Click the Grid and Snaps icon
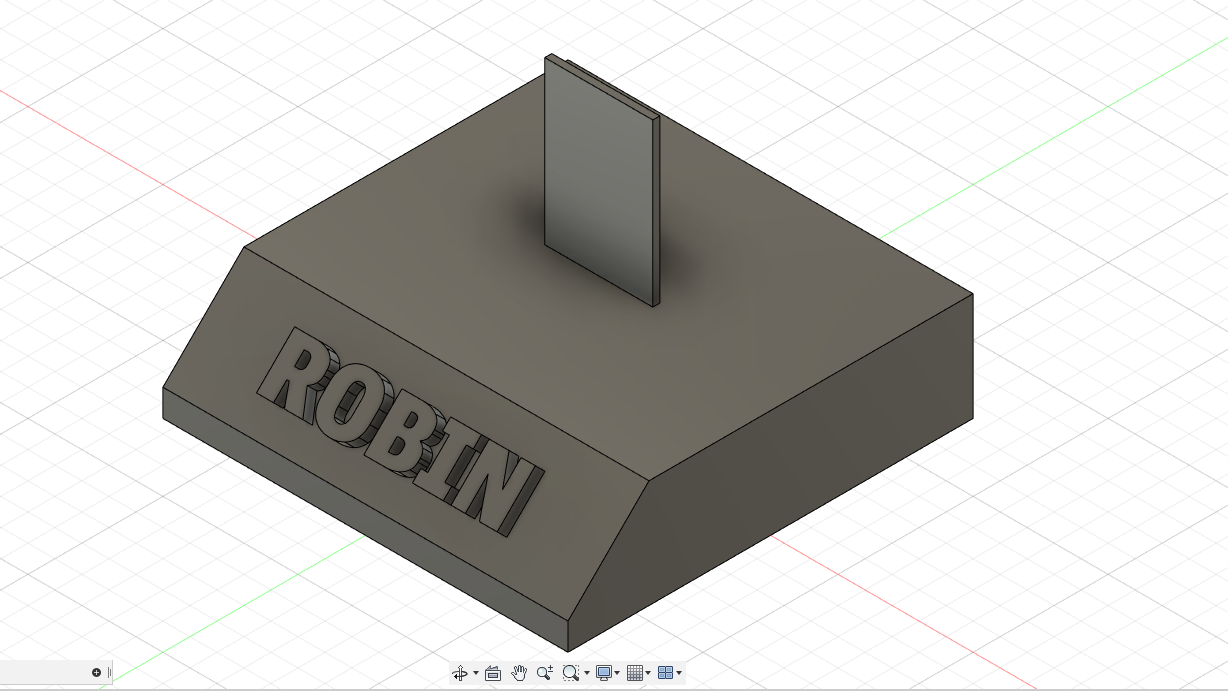The height and width of the screenshot is (691, 1228). [x=635, y=672]
